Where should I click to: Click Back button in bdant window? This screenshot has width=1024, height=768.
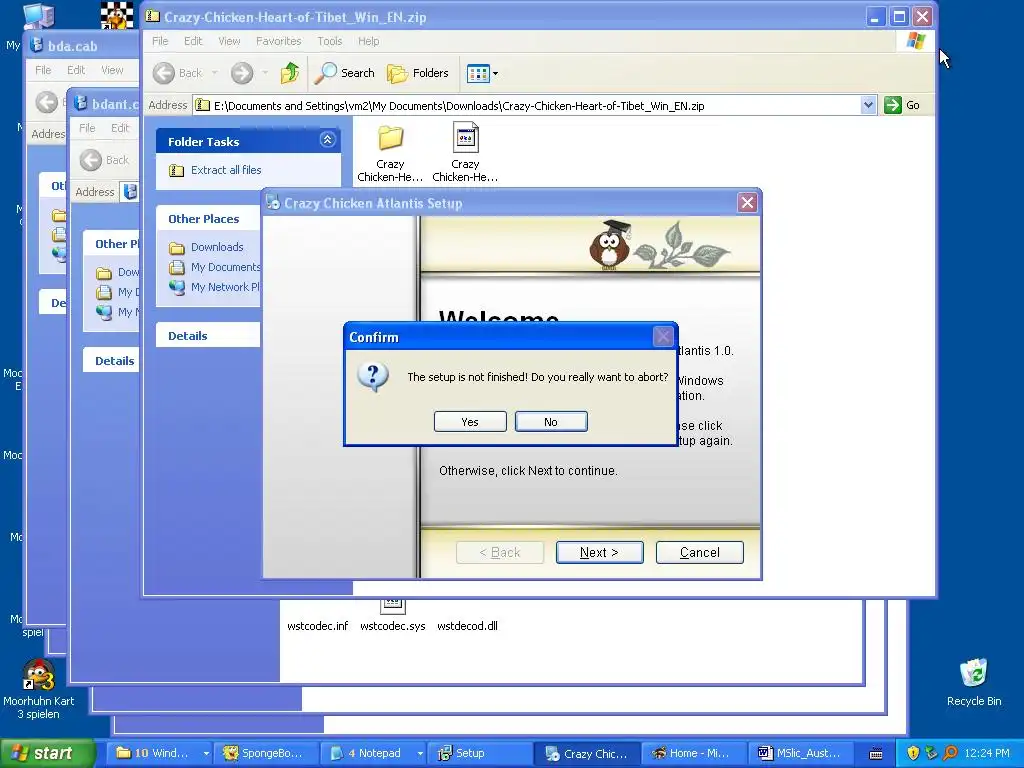click(x=104, y=160)
